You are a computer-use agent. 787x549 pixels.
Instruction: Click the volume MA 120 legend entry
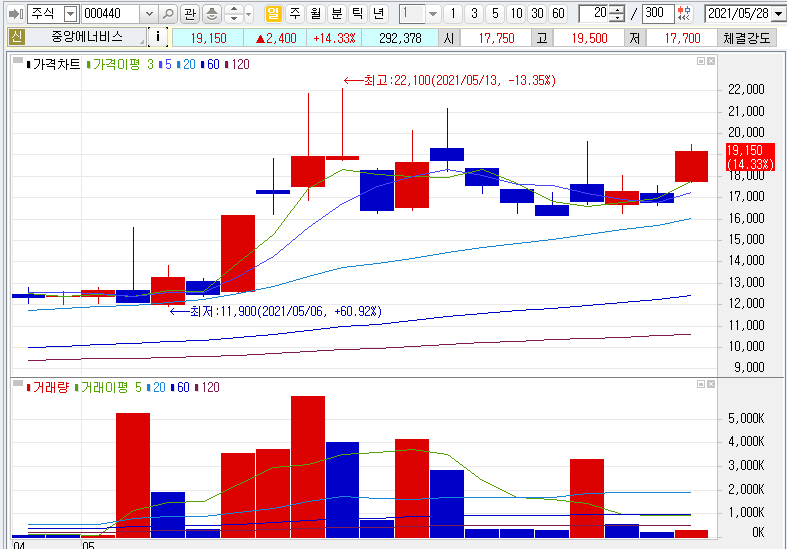pyautogui.click(x=207, y=387)
